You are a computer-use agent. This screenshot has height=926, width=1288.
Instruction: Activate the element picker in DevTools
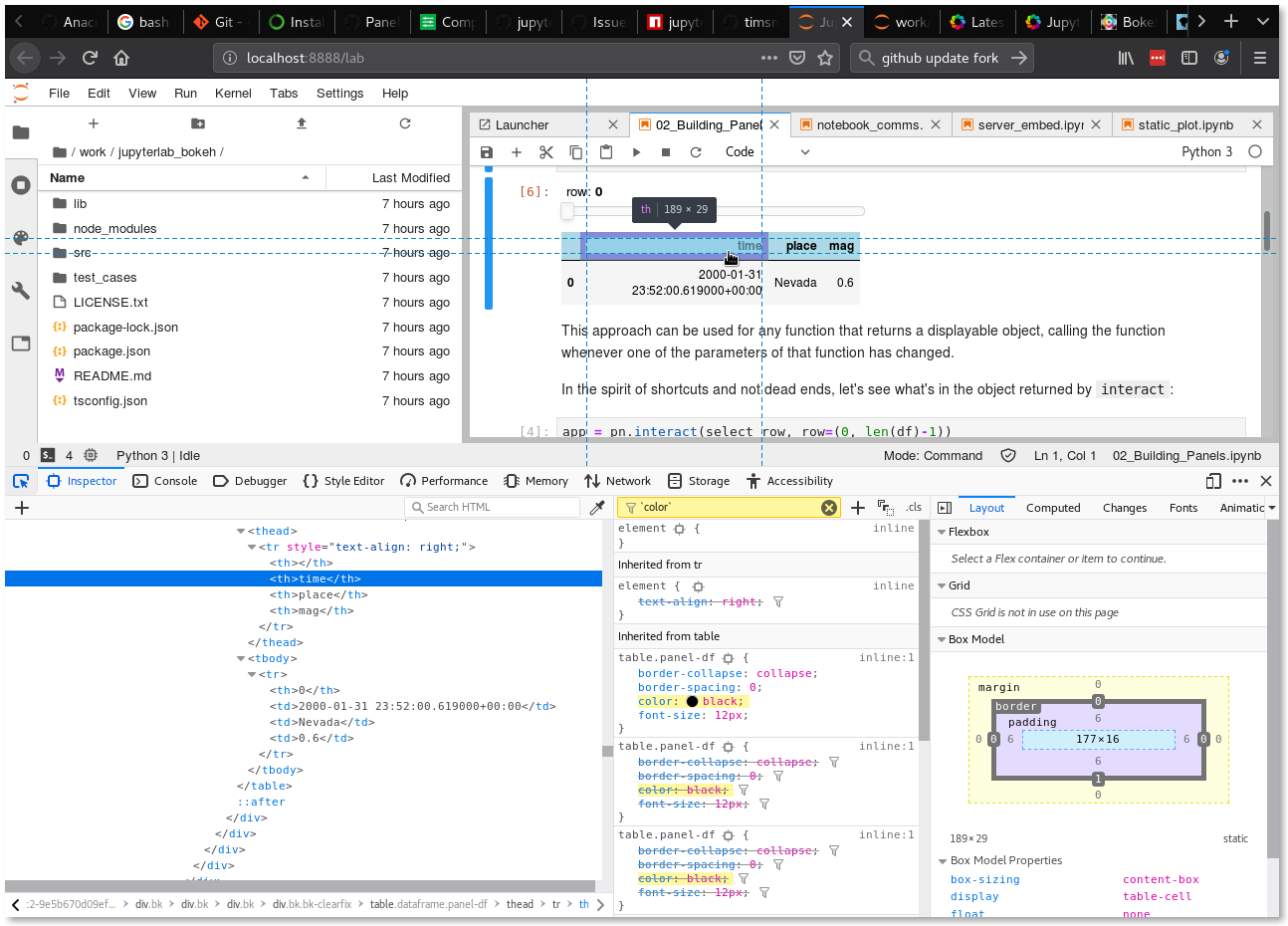point(21,480)
